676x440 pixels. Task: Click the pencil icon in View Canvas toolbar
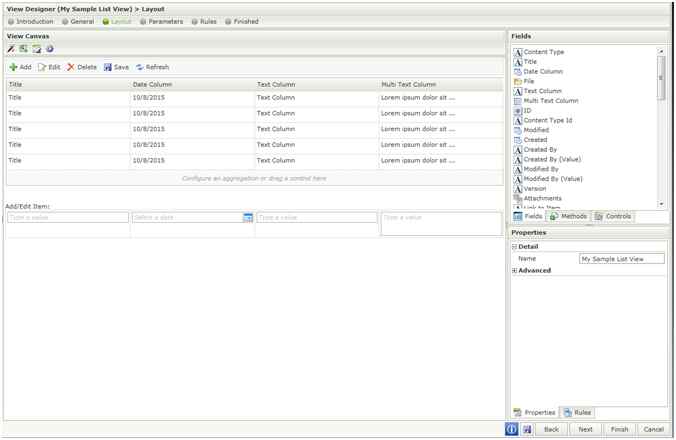(11, 49)
